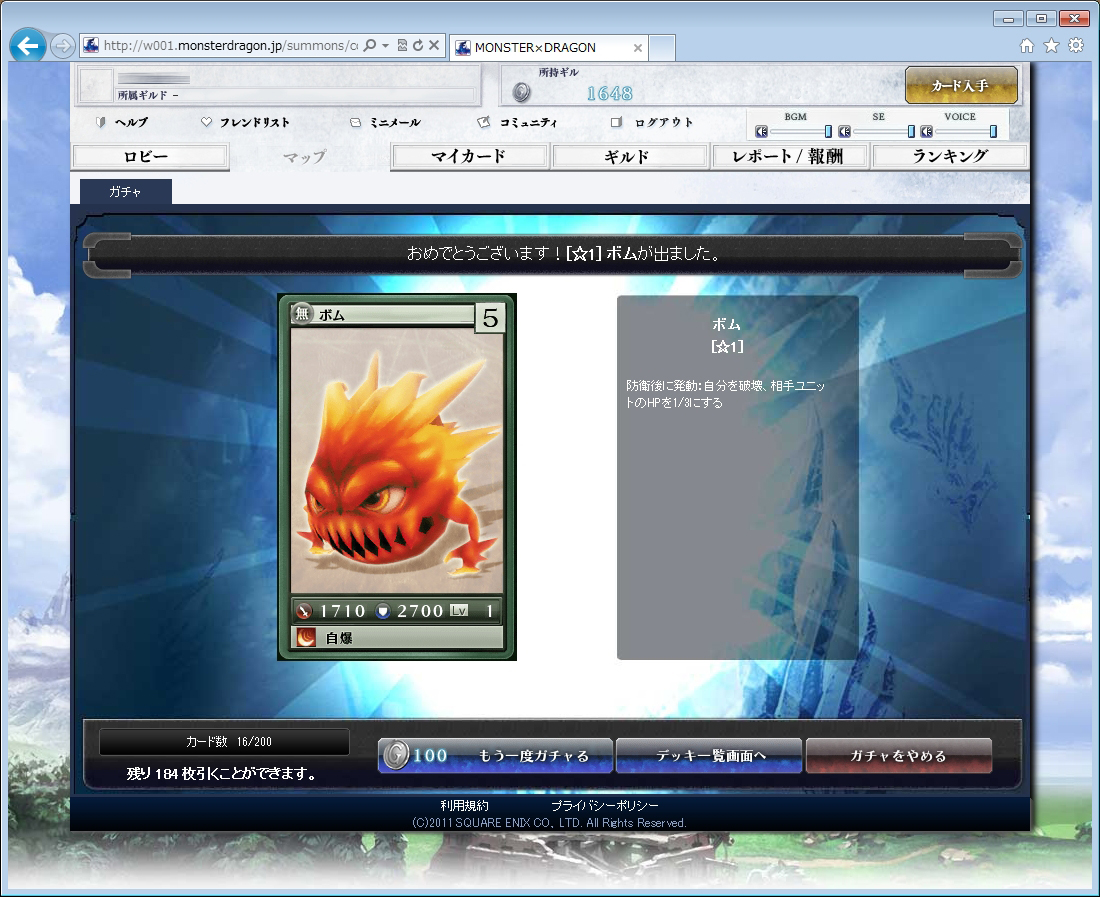Click the card cost number 5
This screenshot has width=1100, height=897.
[x=490, y=318]
